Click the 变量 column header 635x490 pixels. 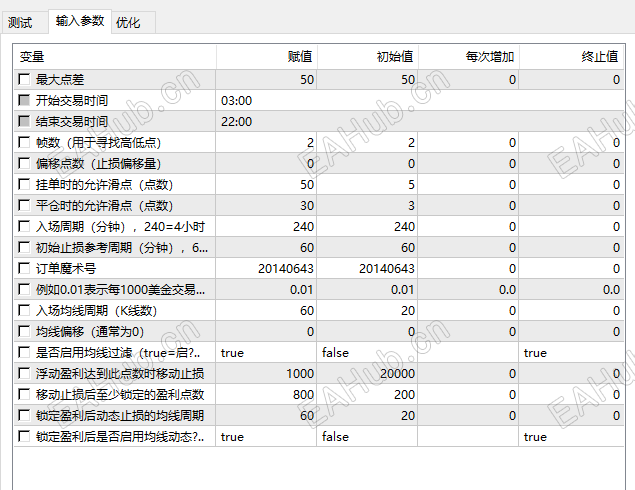point(115,57)
